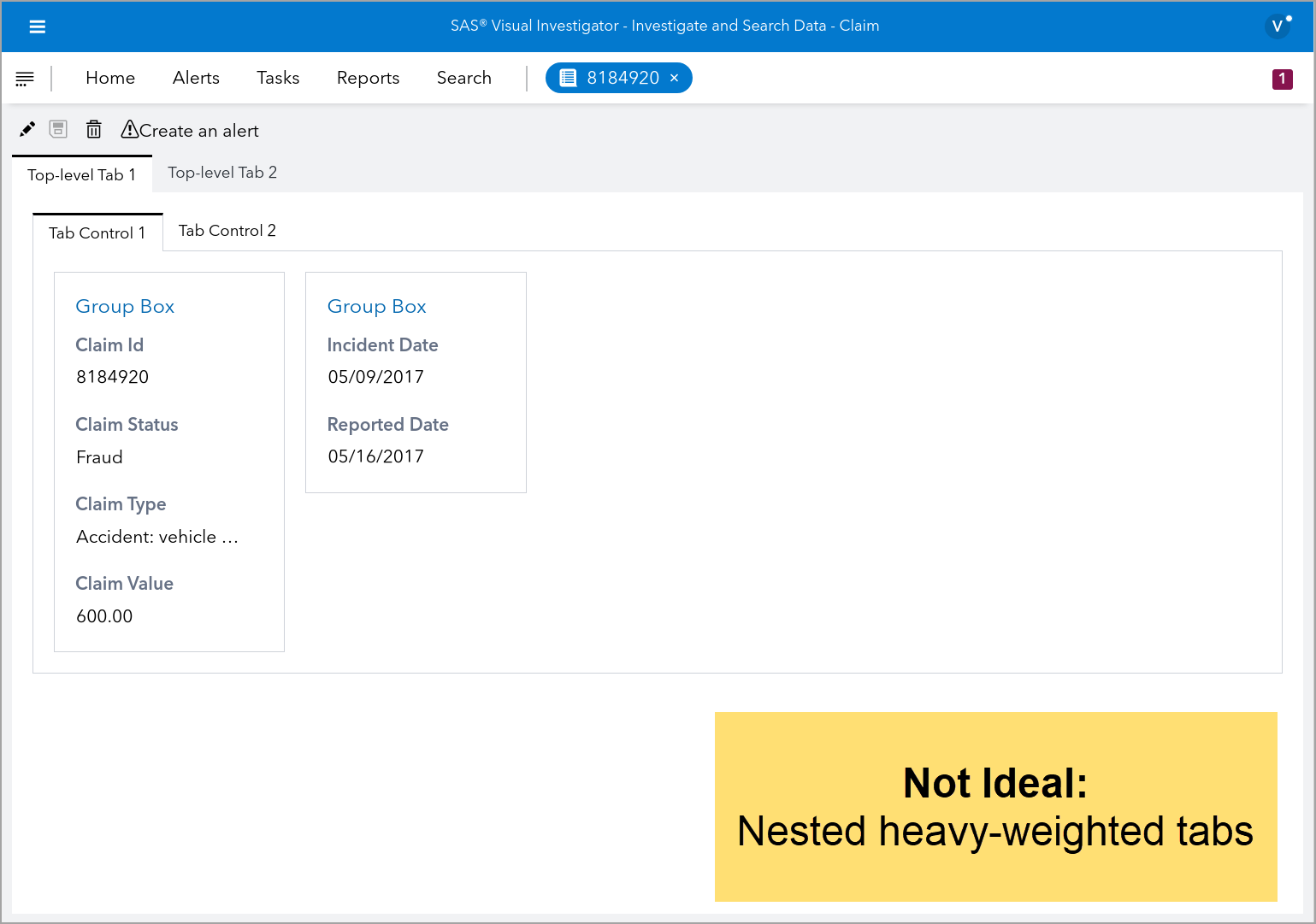Select Create an alert
This screenshot has width=1316, height=924.
199,131
